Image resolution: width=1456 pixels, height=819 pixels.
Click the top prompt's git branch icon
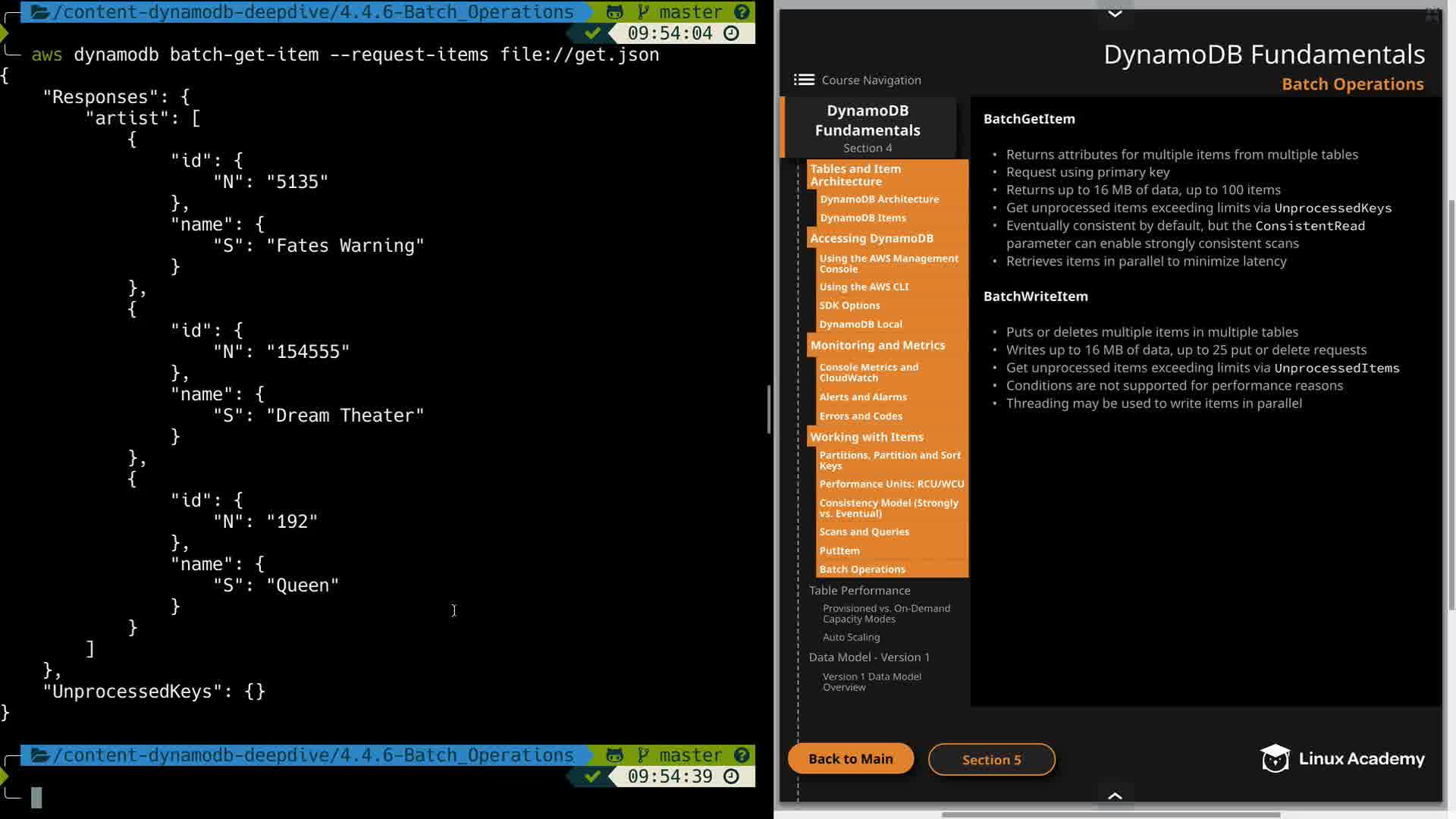tap(644, 12)
